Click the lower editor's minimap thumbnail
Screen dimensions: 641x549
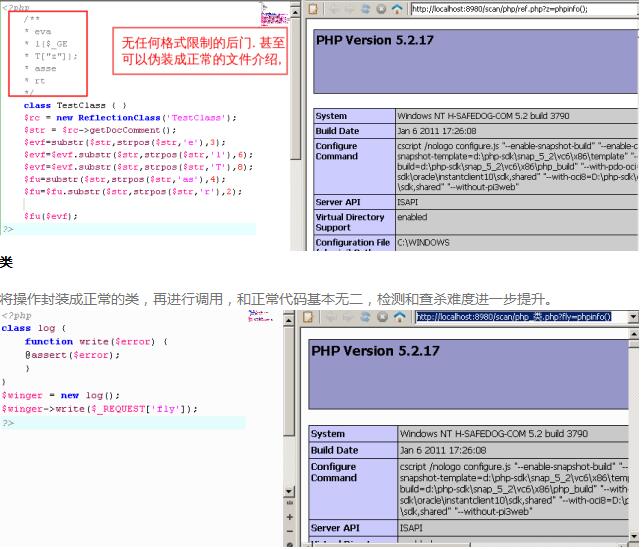click(260, 316)
